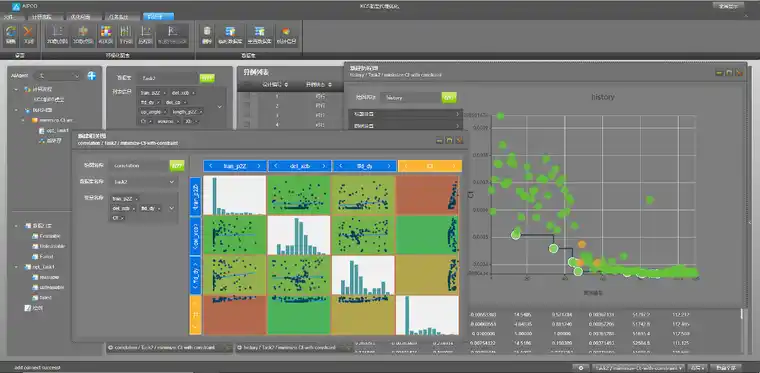The height and width of the screenshot is (373, 760).
Task: Check the second row checkbox in sample list
Action: coord(247,106)
